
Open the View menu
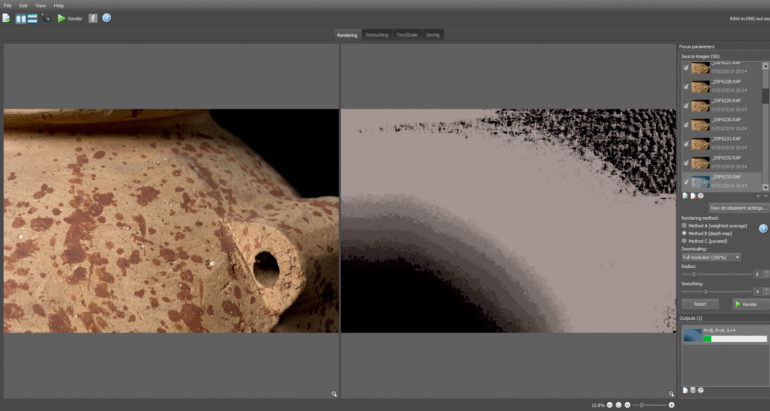41,5
